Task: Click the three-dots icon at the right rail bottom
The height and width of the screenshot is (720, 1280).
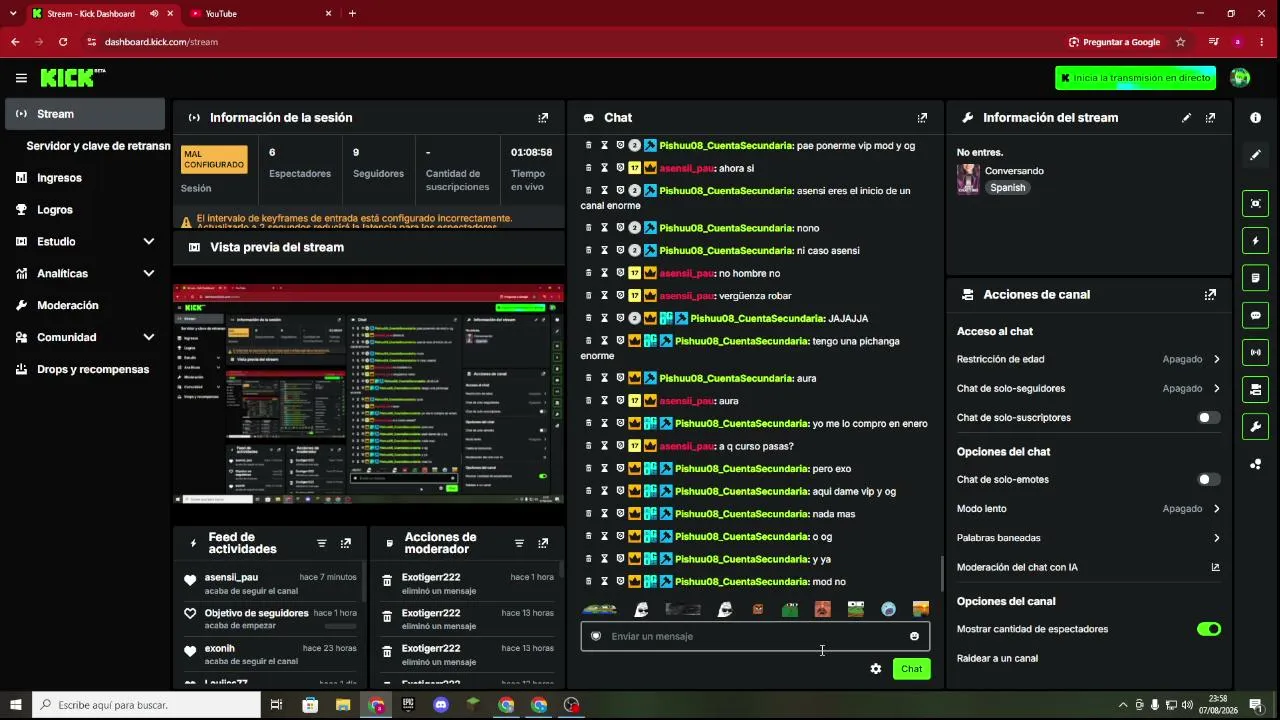Action: coord(1256,464)
